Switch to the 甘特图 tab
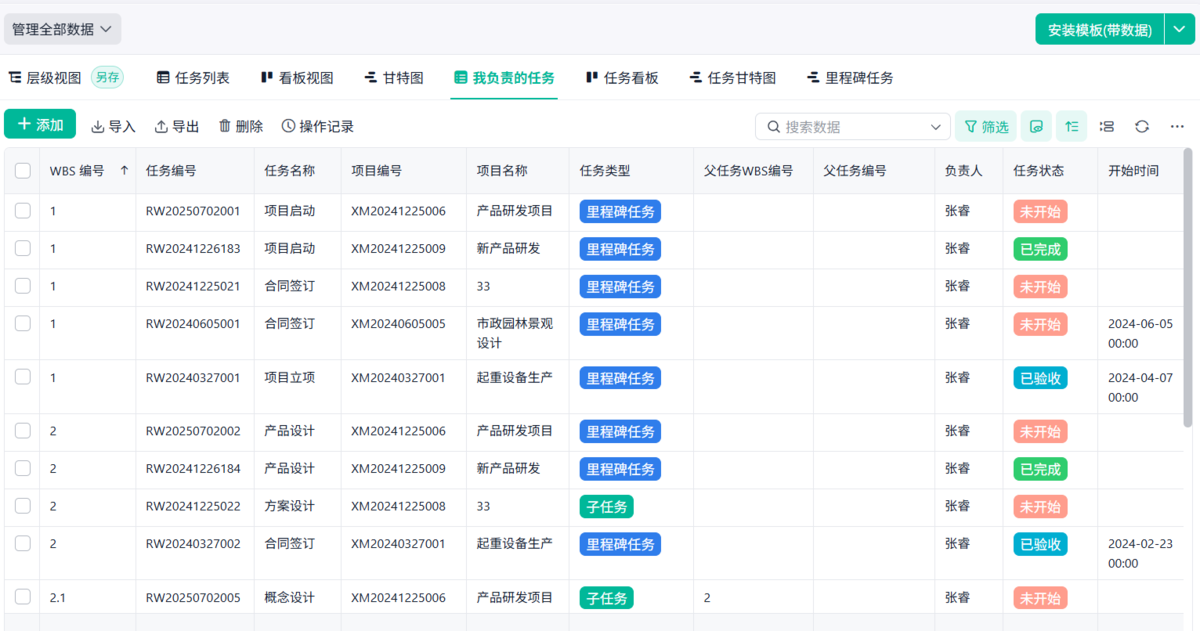The width and height of the screenshot is (1200, 631). pyautogui.click(x=393, y=78)
